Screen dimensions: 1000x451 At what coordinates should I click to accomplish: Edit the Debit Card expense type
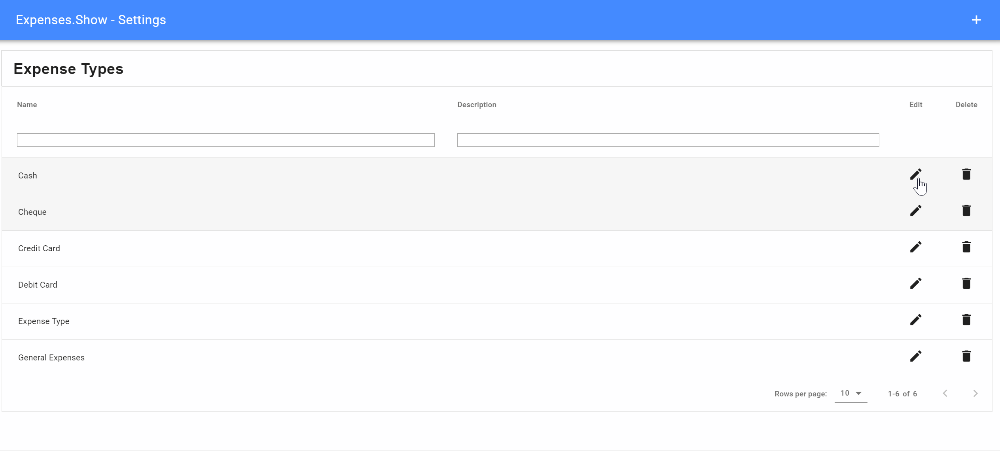pos(915,284)
